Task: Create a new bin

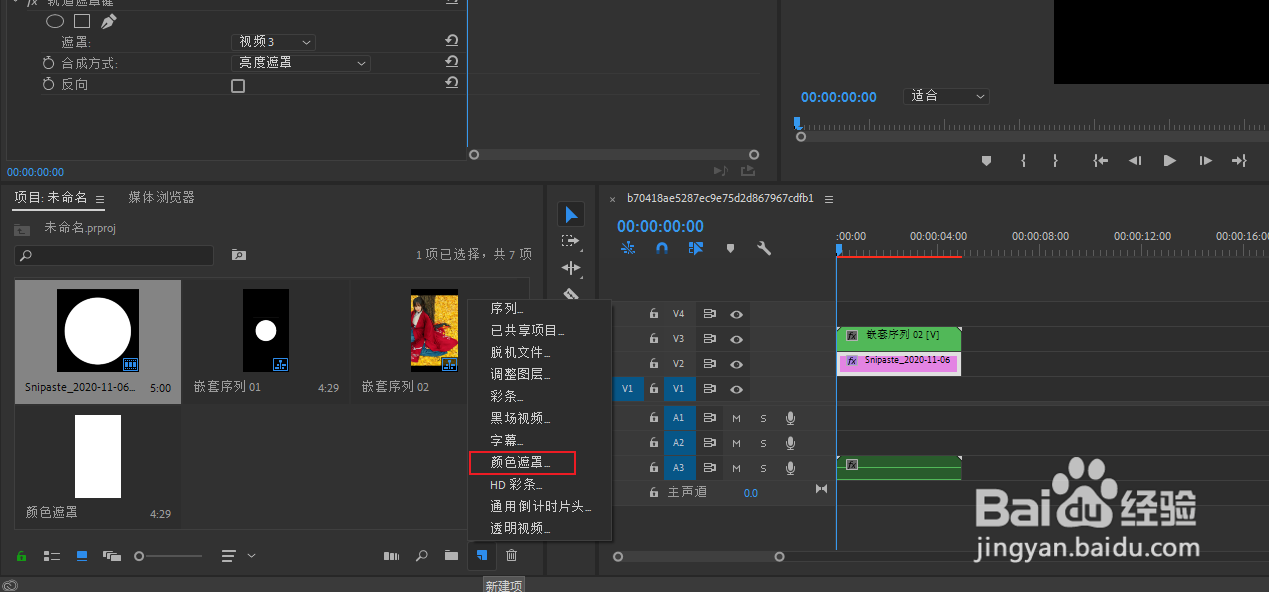Action: [451, 555]
